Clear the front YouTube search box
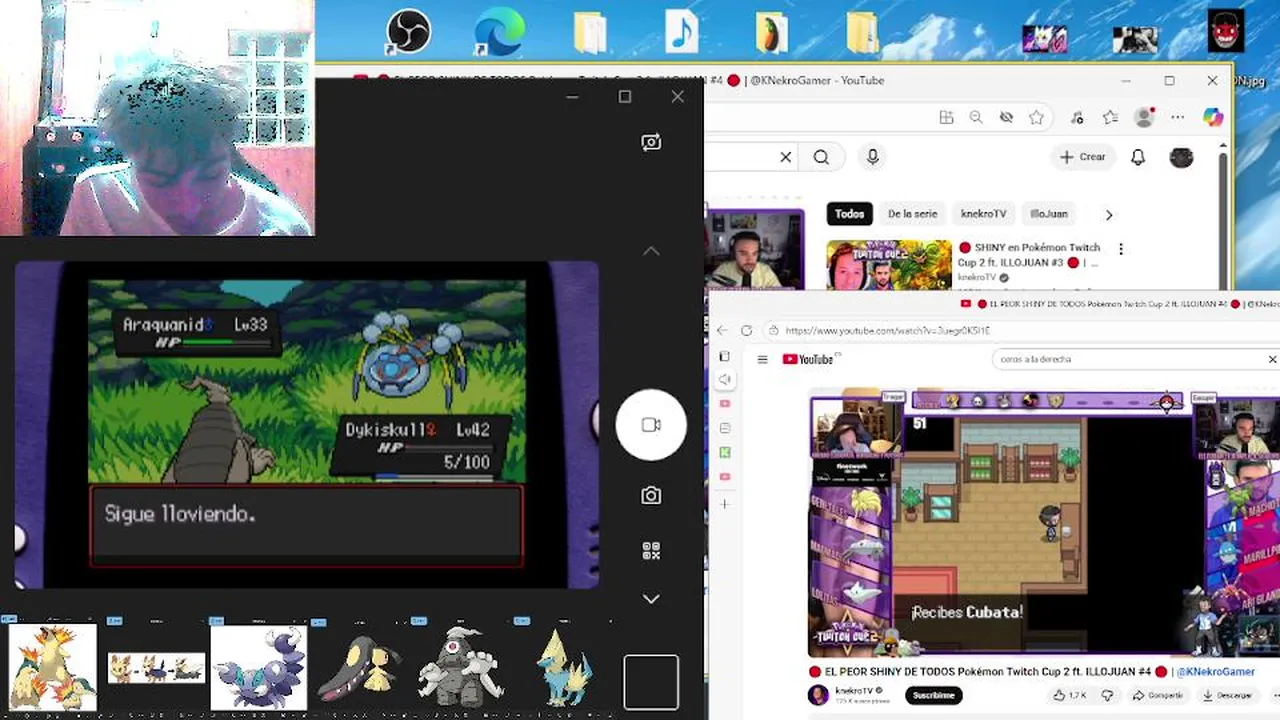 click(x=1272, y=359)
